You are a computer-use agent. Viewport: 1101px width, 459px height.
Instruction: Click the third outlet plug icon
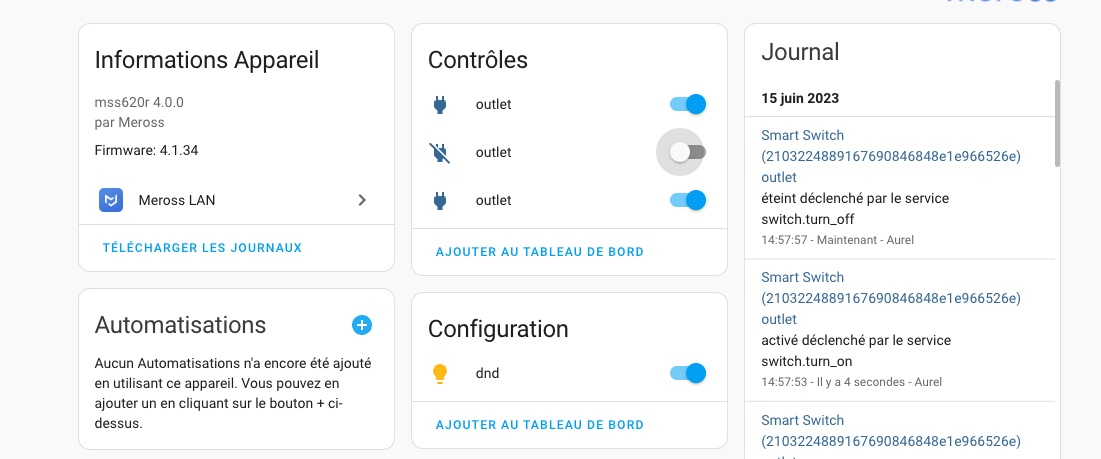440,200
